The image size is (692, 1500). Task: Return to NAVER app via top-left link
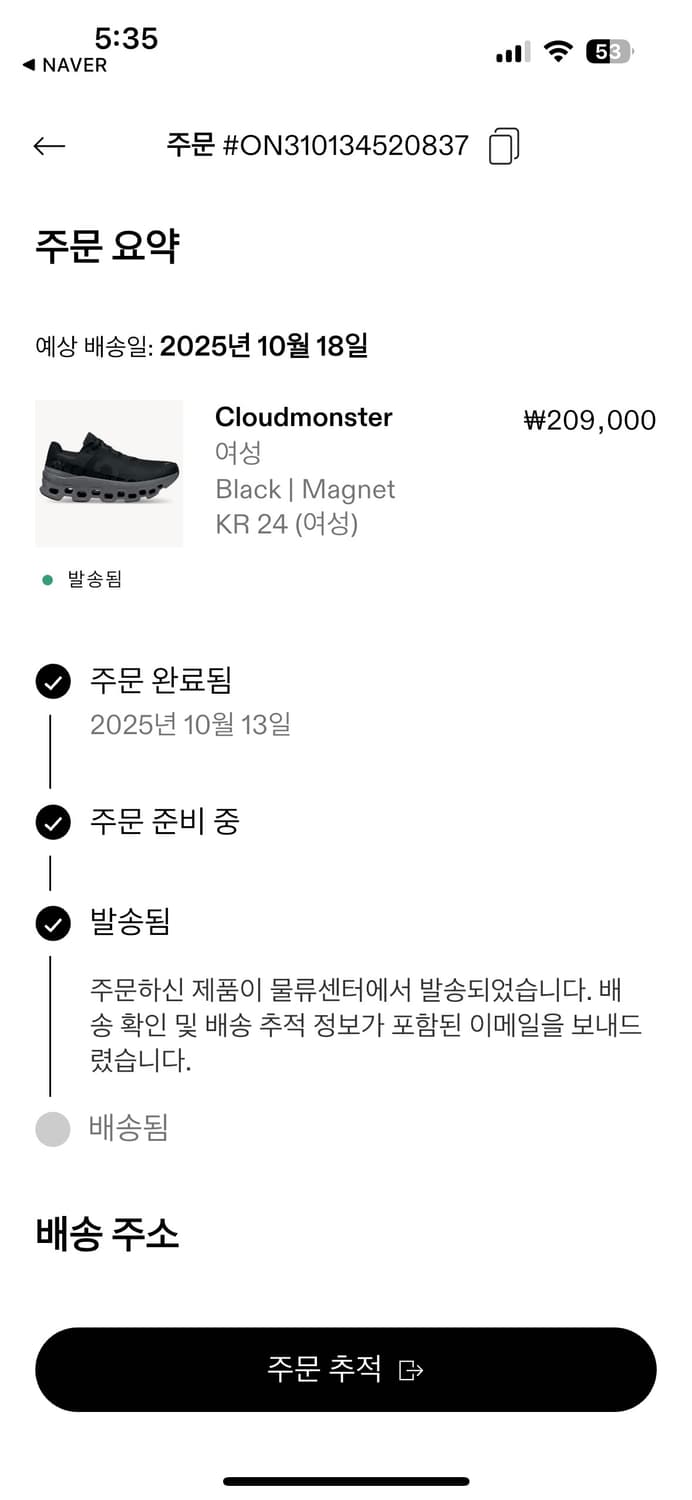64,65
